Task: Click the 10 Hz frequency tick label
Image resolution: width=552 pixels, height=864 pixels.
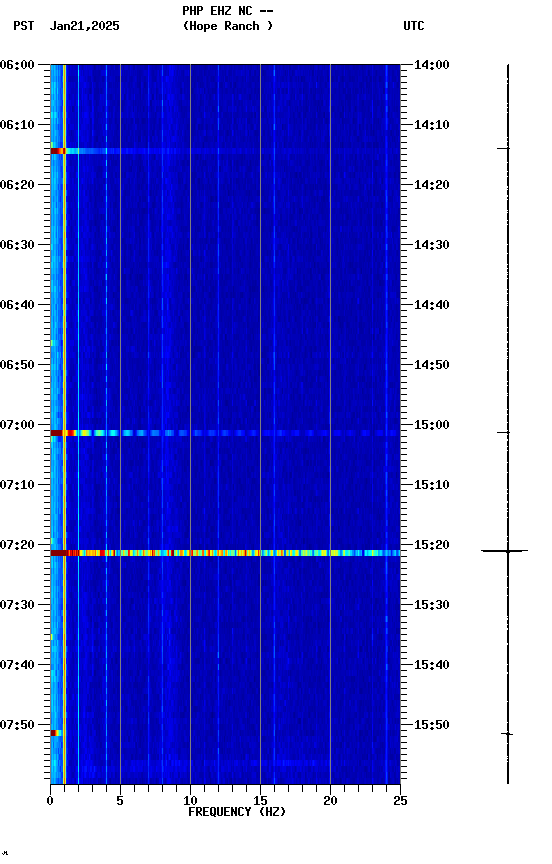Action: tap(190, 801)
